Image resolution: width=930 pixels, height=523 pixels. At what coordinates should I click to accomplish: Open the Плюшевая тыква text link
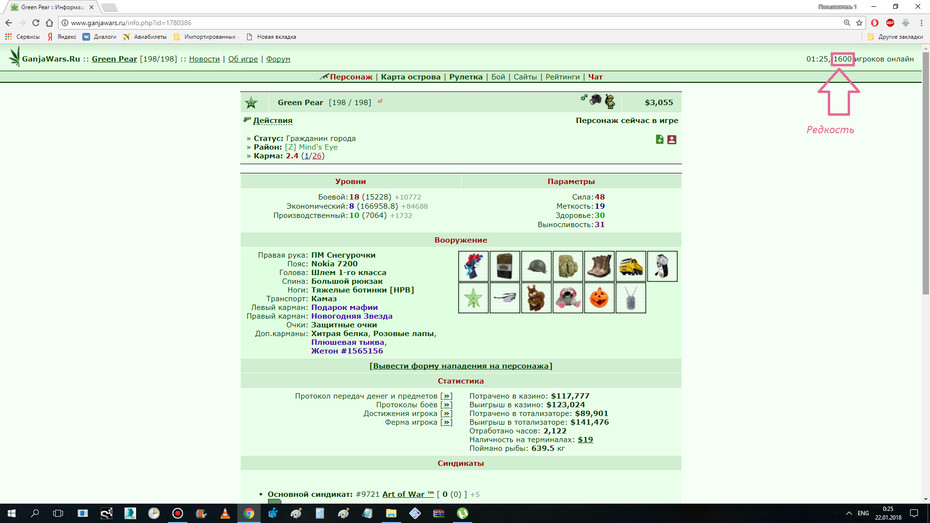(348, 342)
